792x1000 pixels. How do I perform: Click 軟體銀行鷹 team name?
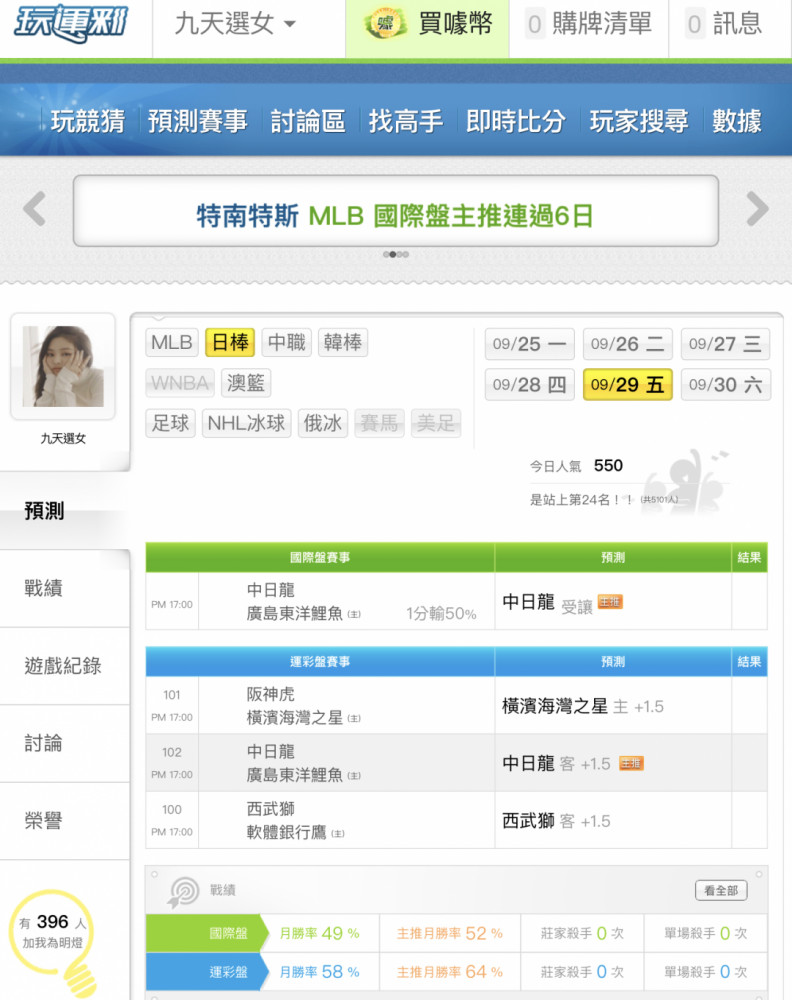pyautogui.click(x=286, y=832)
